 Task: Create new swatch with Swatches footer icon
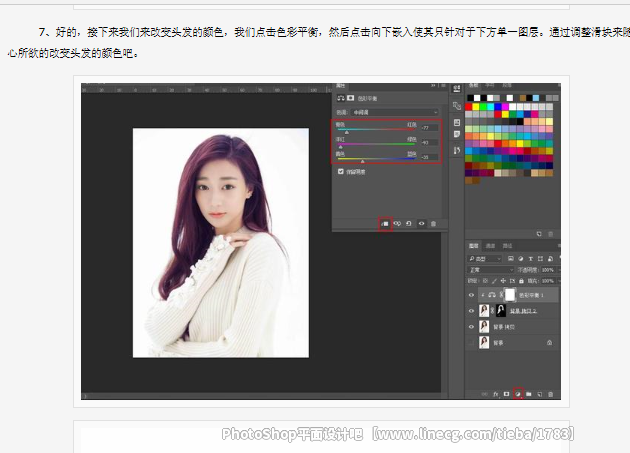[x=539, y=234]
